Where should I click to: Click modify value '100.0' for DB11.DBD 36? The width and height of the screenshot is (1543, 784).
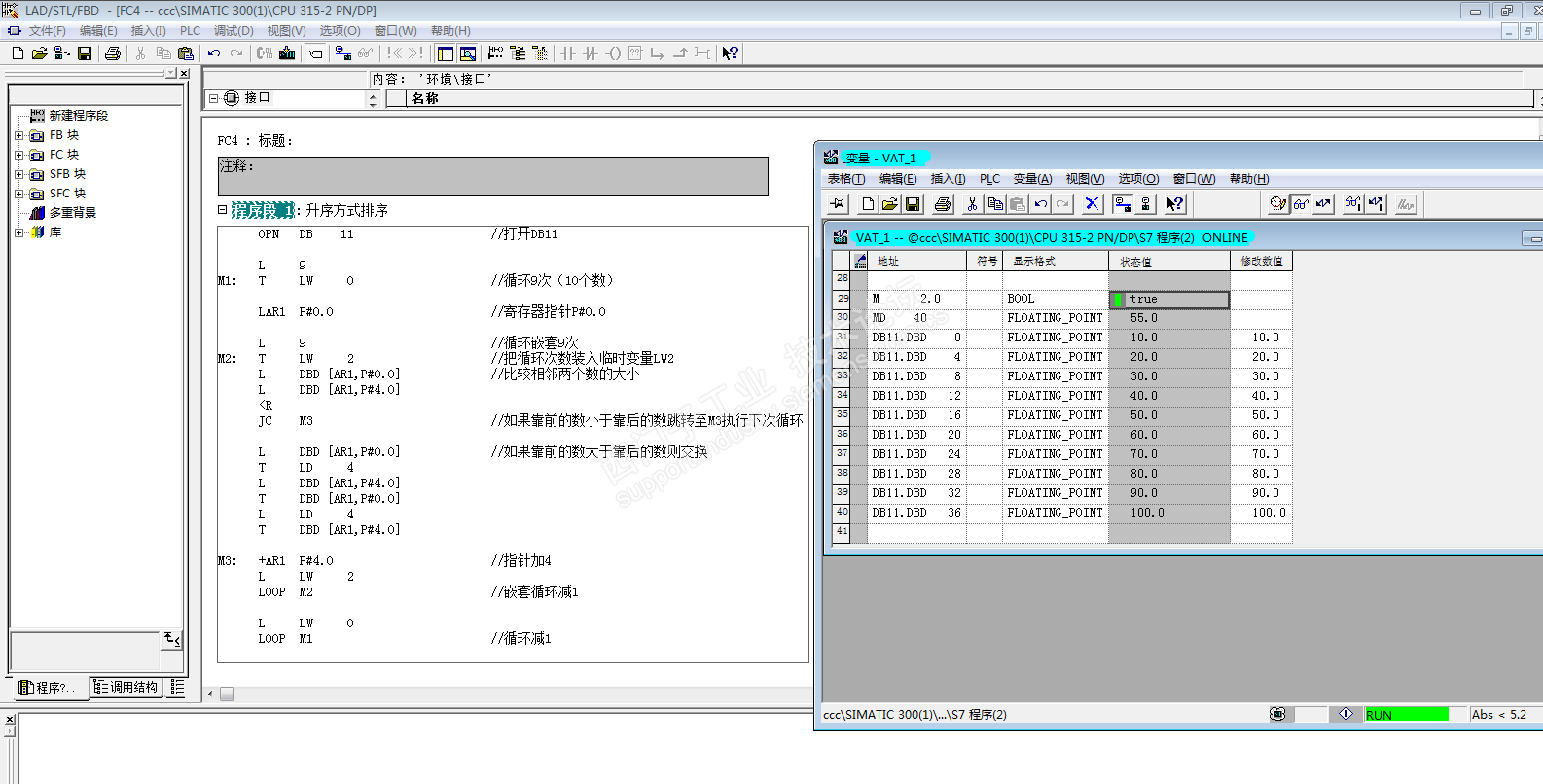(x=1261, y=513)
